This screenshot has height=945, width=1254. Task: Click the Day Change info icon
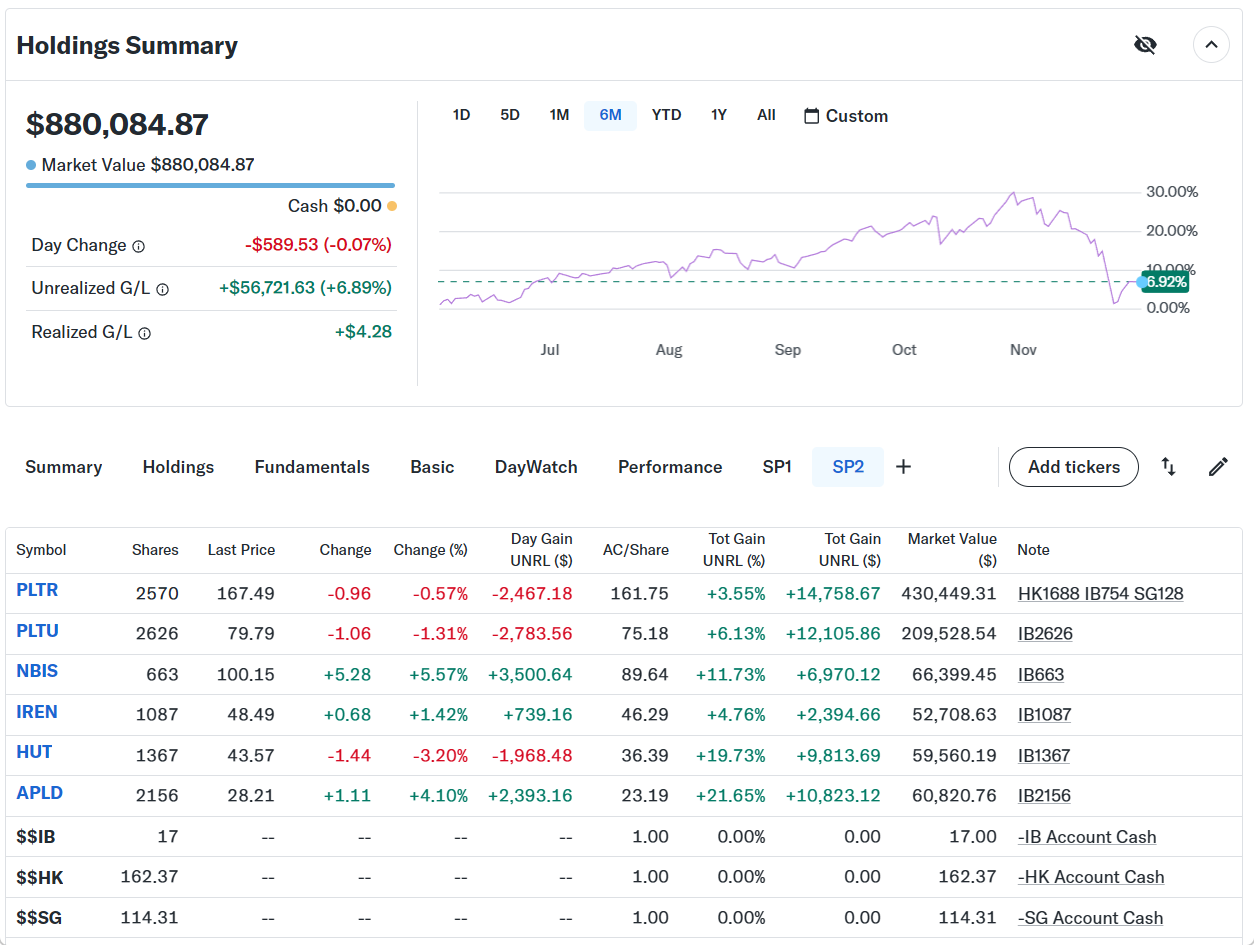139,246
